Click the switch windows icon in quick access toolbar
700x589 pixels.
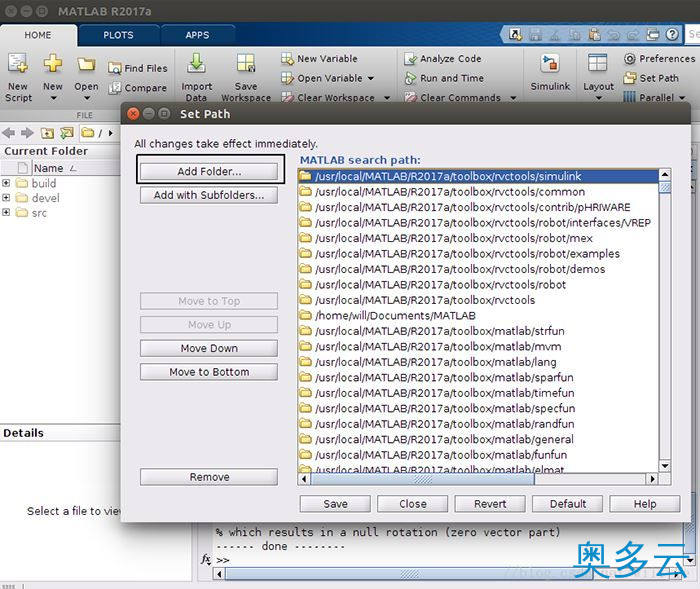click(653, 34)
